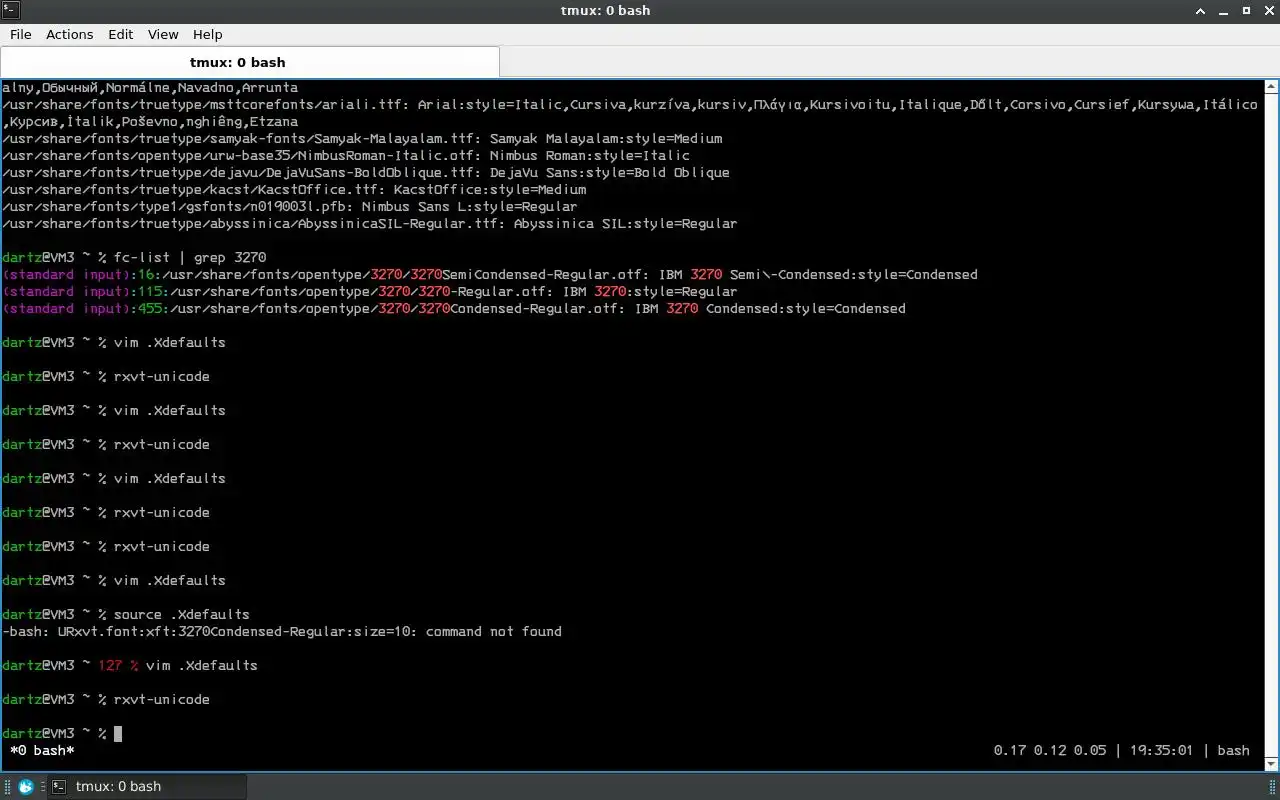Click the "command not found" error line
Viewport: 1280px width, 800px height.
[x=282, y=631]
